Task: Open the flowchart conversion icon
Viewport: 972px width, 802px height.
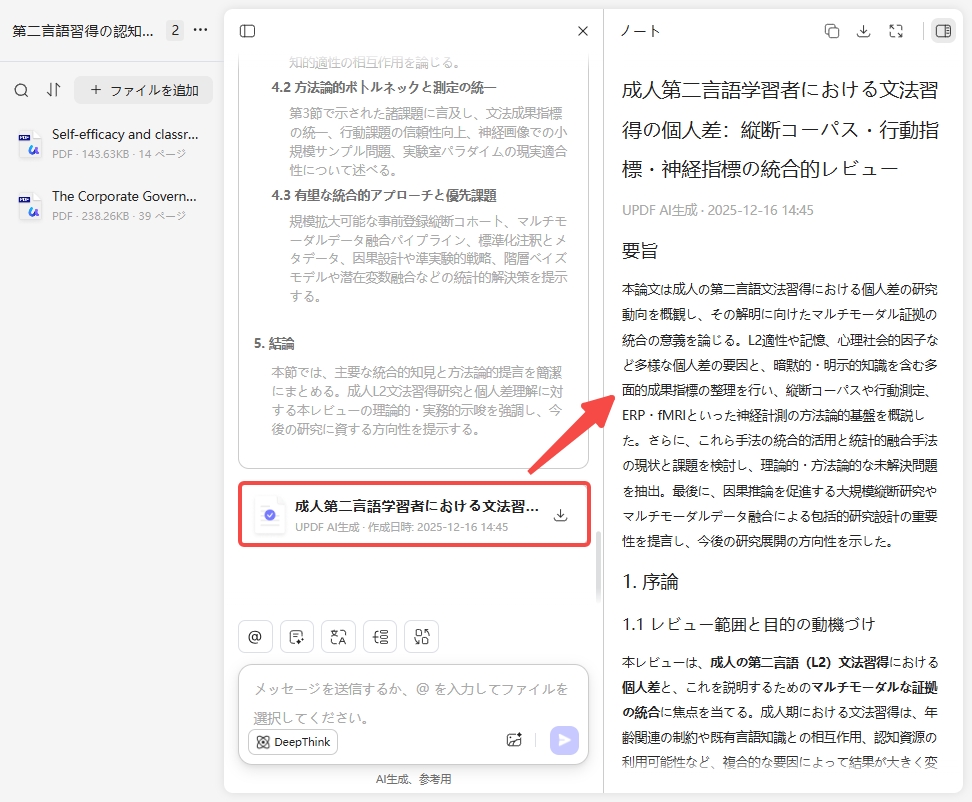Action: [x=423, y=636]
